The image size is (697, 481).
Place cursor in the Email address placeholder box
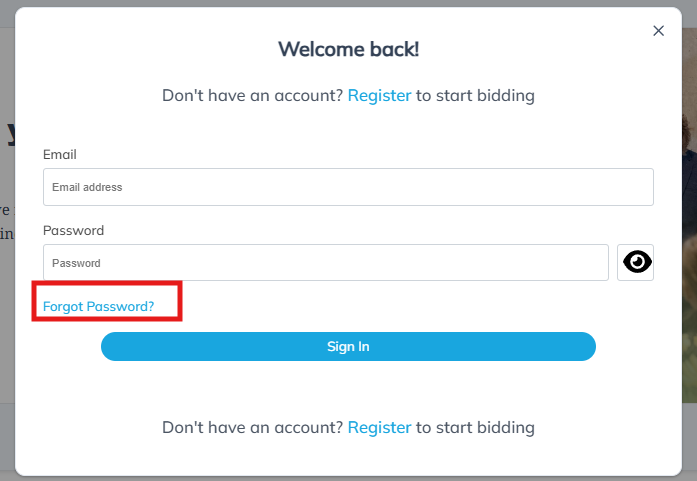(348, 187)
